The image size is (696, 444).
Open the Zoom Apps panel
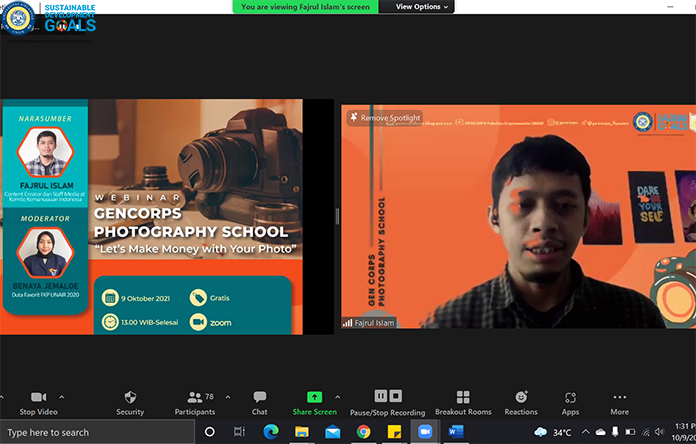coord(570,398)
